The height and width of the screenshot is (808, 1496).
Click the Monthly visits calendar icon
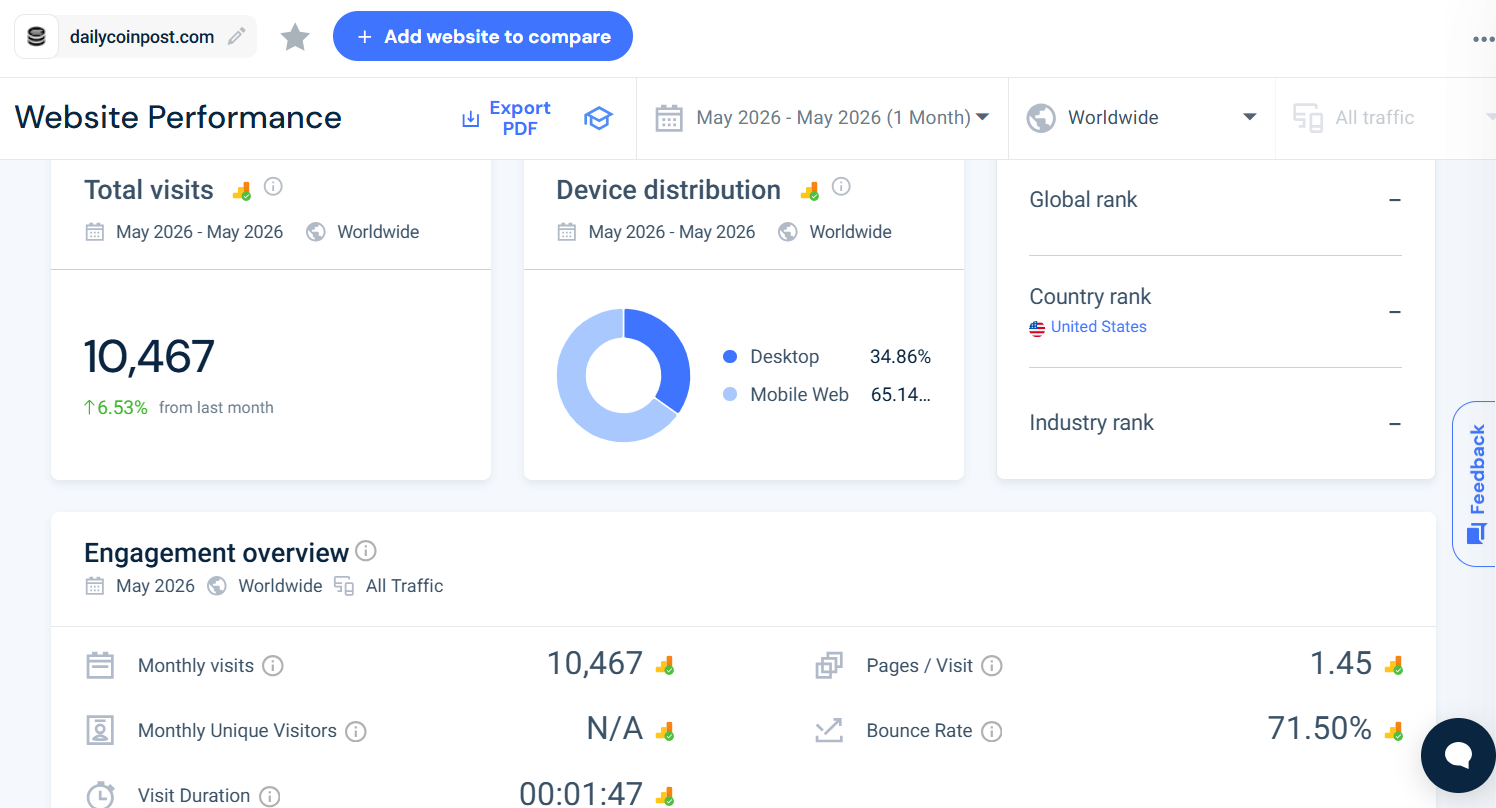coord(100,665)
